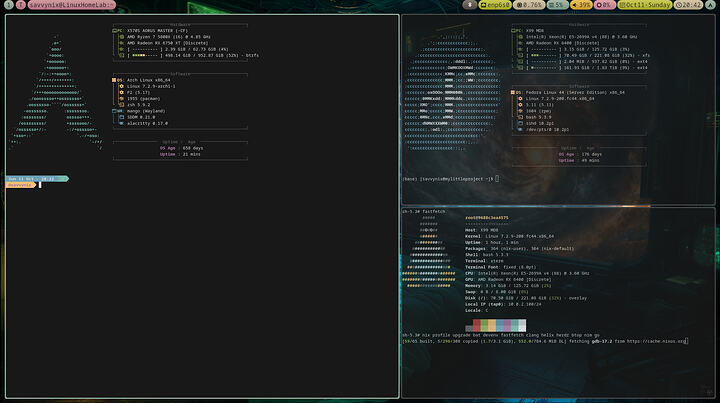Click the 'Kernel:' line in bottom terminal

510,236
